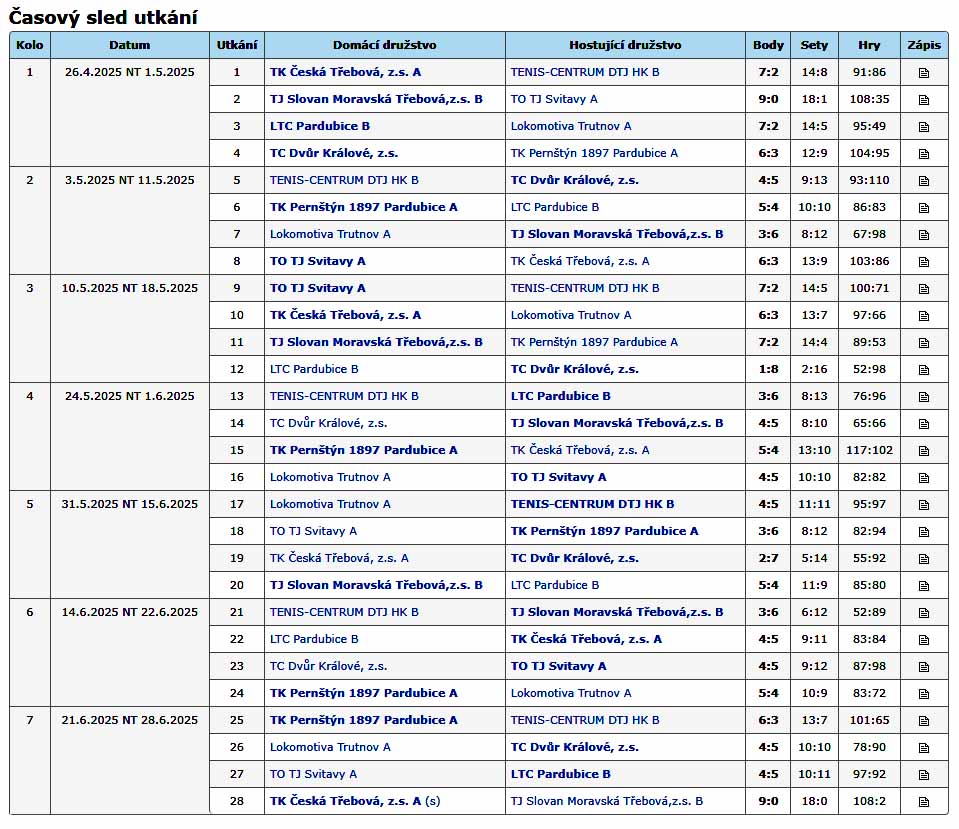Open the match record icon for match 24
The height and width of the screenshot is (829, 959).
tap(924, 694)
